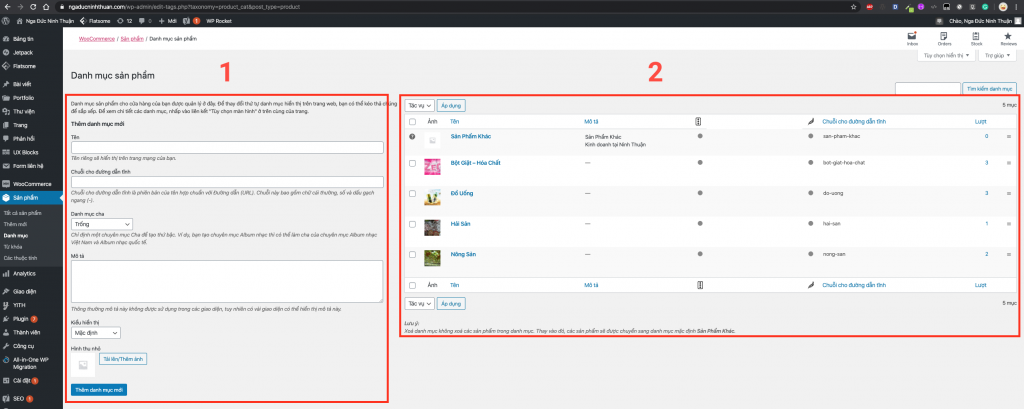1024x409 pixels.
Task: Open the Chrome profile avatar
Action: (x=1003, y=7)
